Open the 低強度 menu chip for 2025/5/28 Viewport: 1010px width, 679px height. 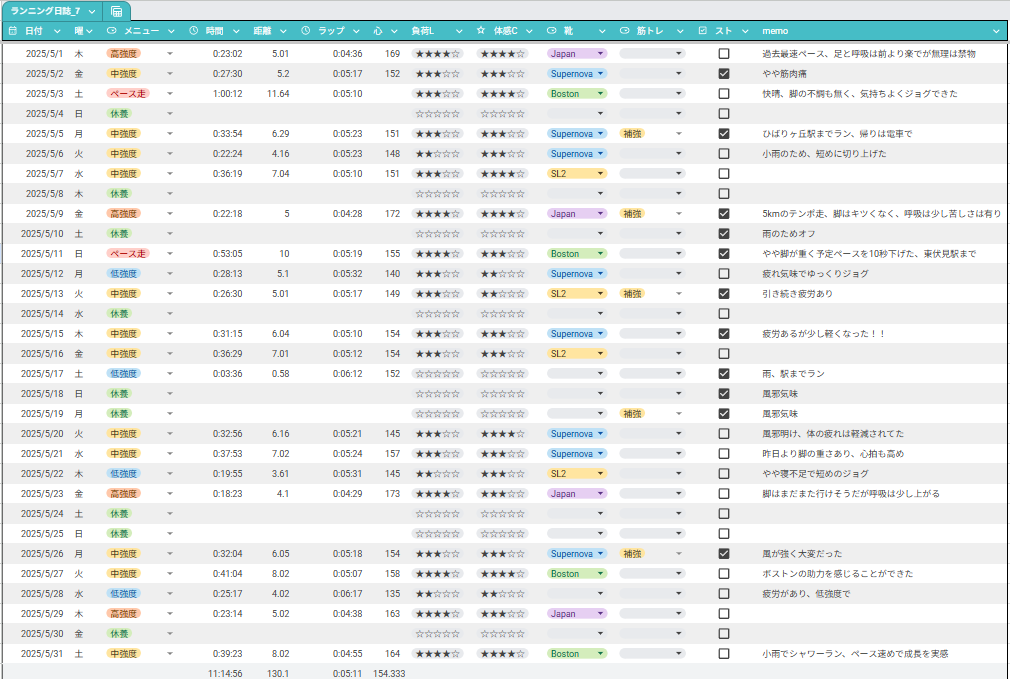click(123, 593)
